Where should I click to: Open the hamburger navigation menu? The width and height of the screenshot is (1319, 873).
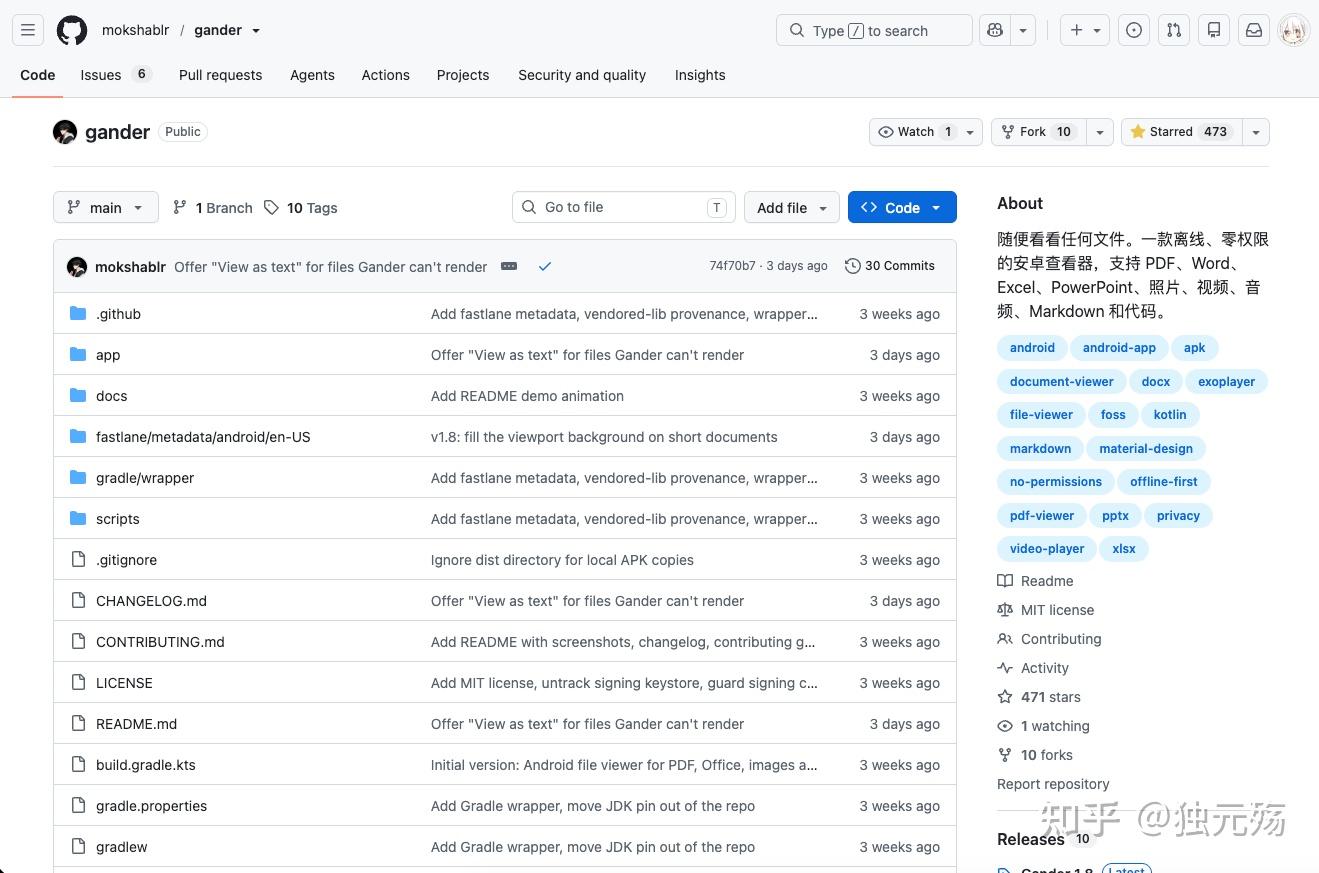click(x=28, y=30)
